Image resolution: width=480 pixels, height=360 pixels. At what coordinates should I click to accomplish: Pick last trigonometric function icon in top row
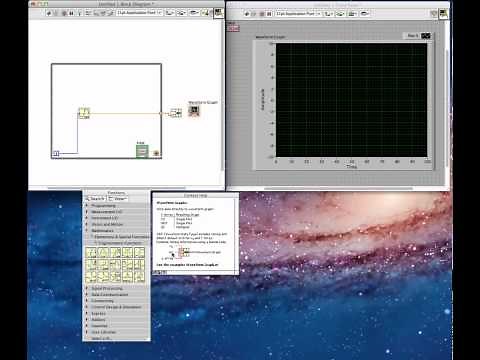(x=139, y=252)
